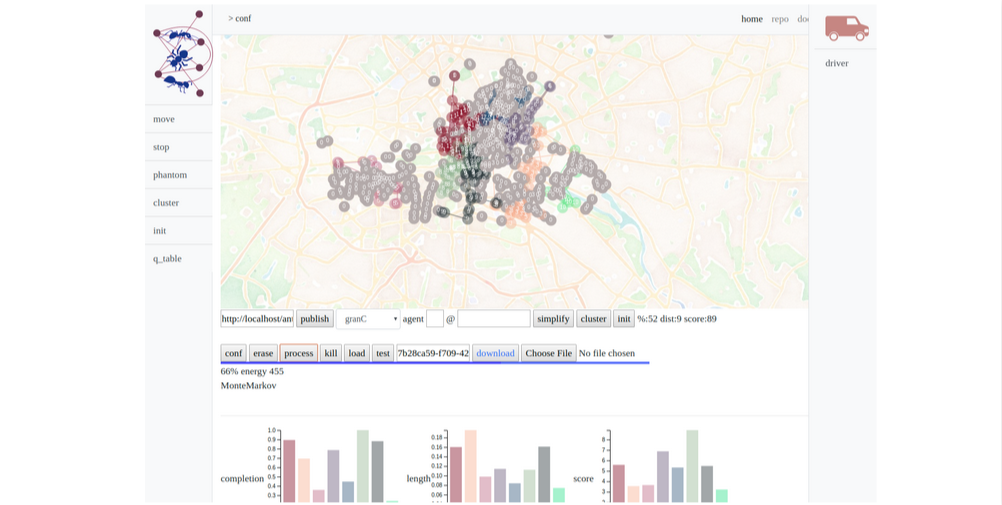Open the repo link in header
The image size is (1002, 505).
click(780, 19)
